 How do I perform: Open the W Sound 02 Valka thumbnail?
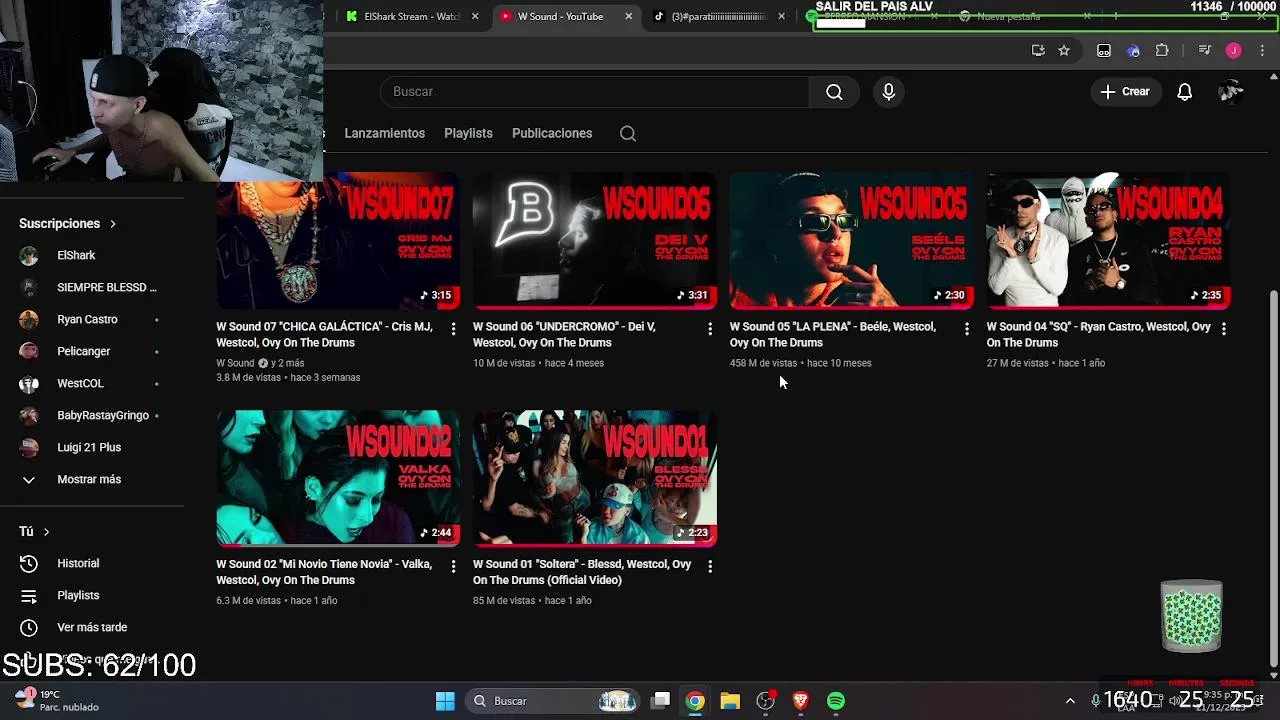[x=338, y=478]
